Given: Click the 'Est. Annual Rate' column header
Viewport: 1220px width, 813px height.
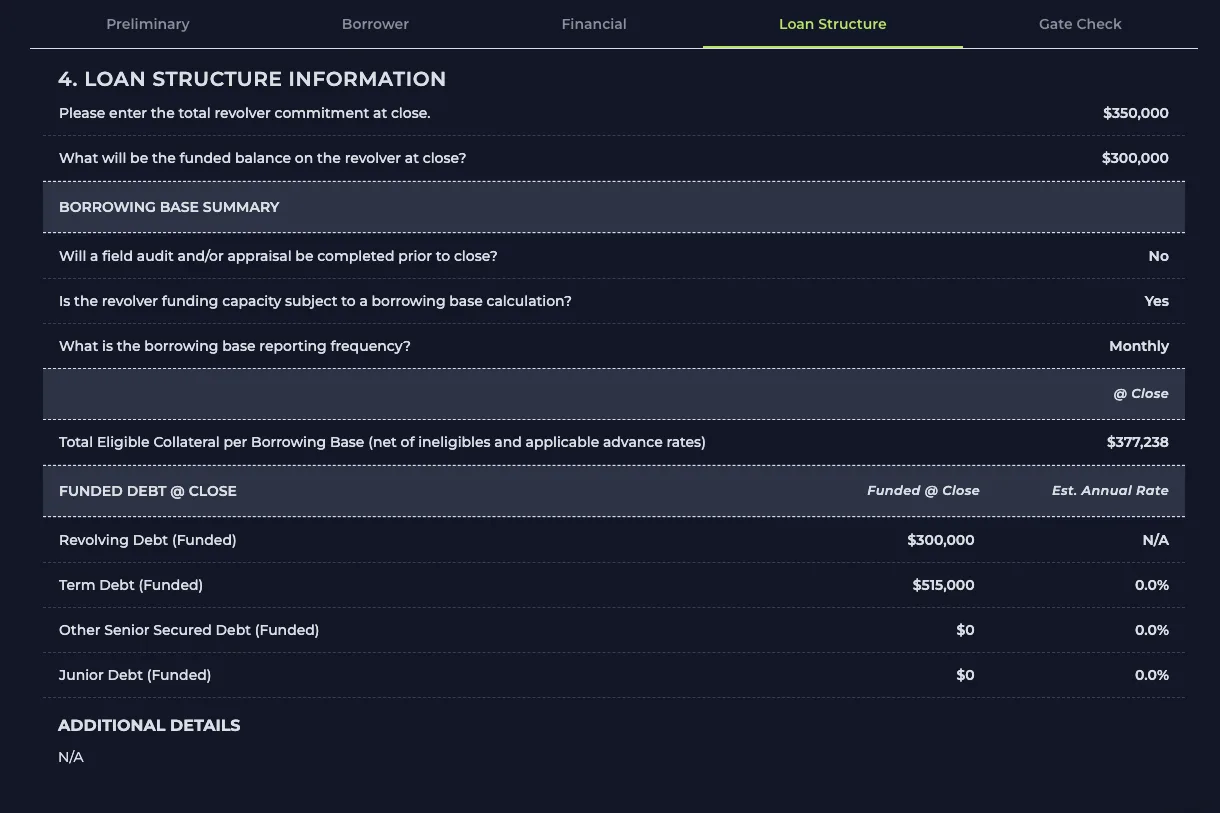Looking at the screenshot, I should (x=1110, y=491).
